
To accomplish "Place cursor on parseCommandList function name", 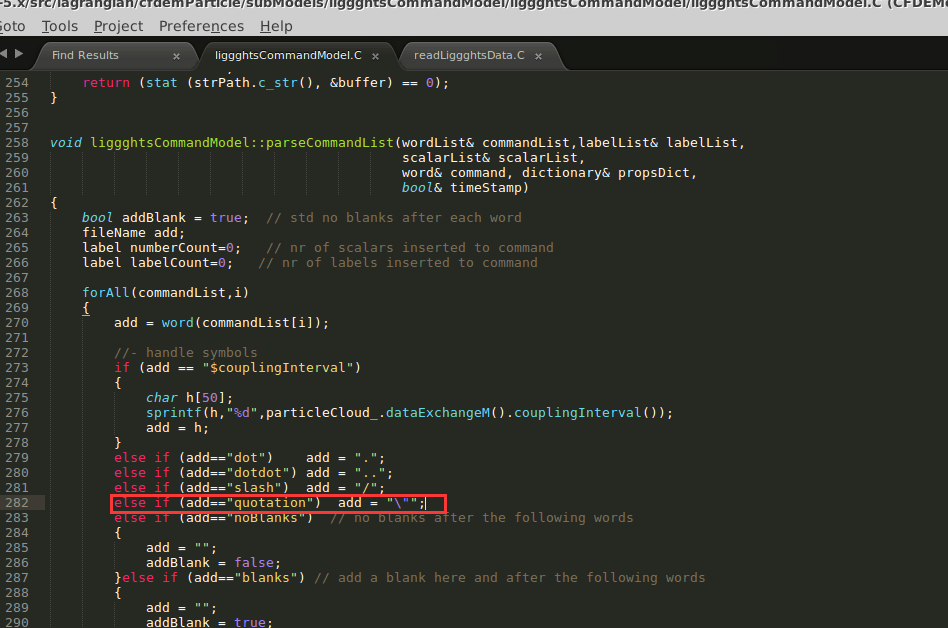I will click(330, 143).
